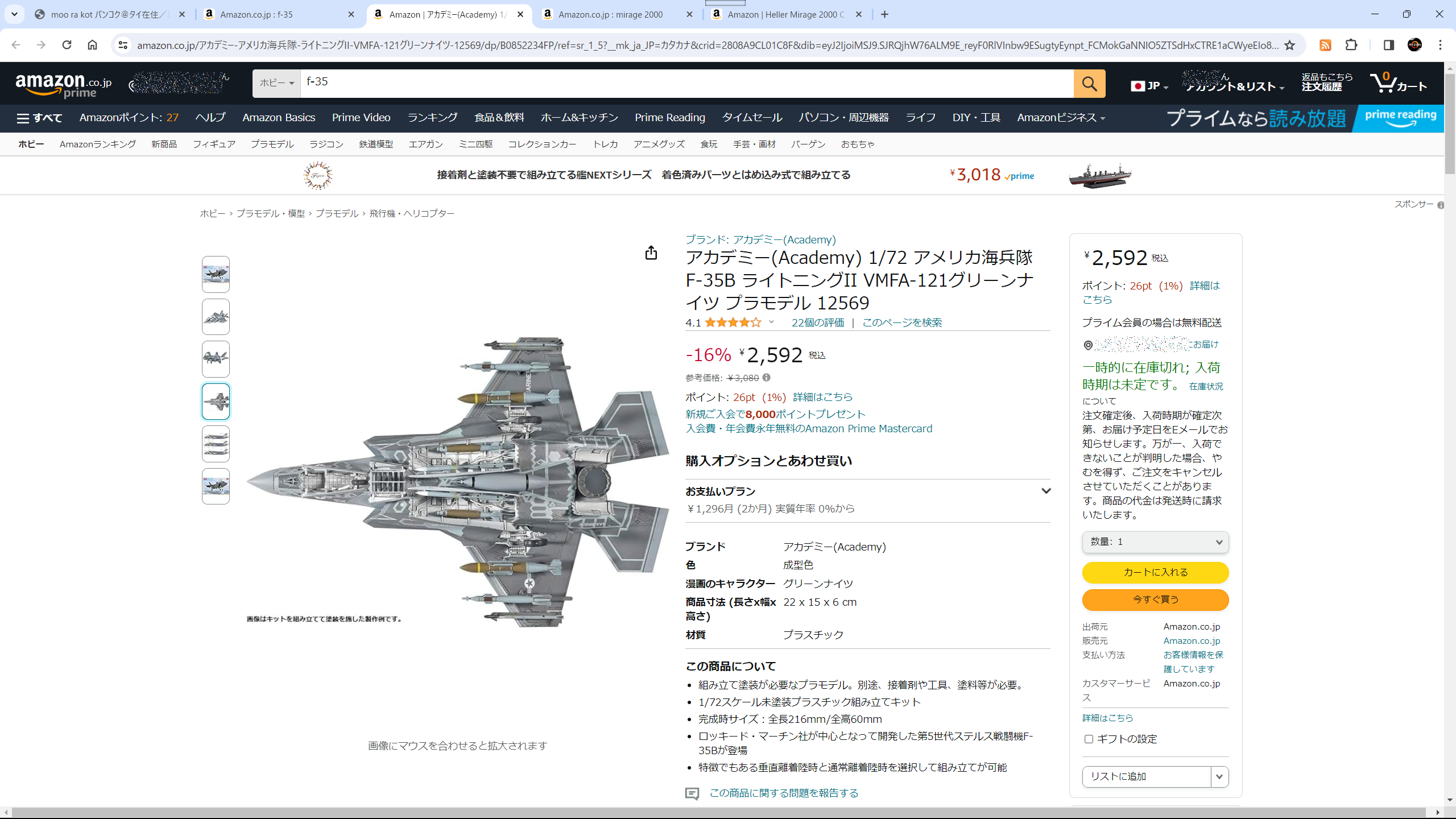This screenshot has height=819, width=1456.
Task: Select フィギュア in the hobby subnav
Action: tap(214, 144)
